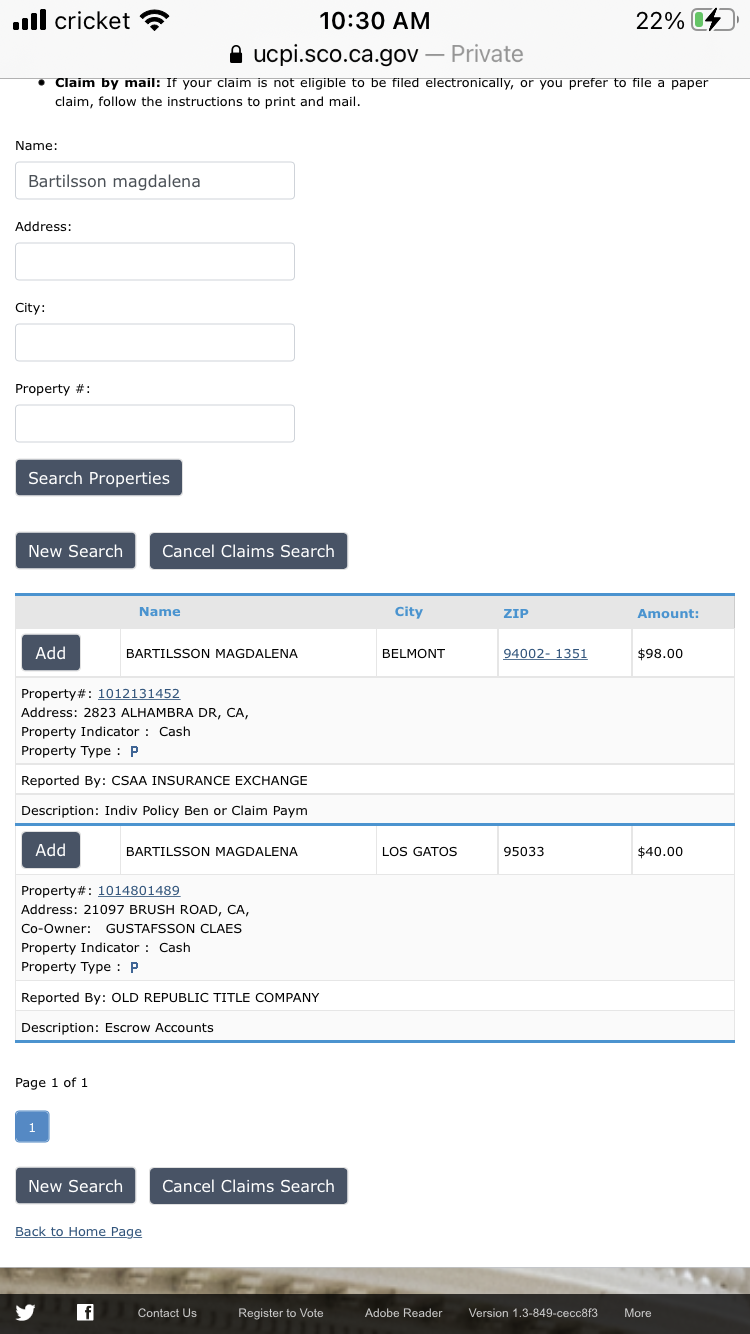Sort results by Name column header
The height and width of the screenshot is (1334, 750).
coord(160,612)
